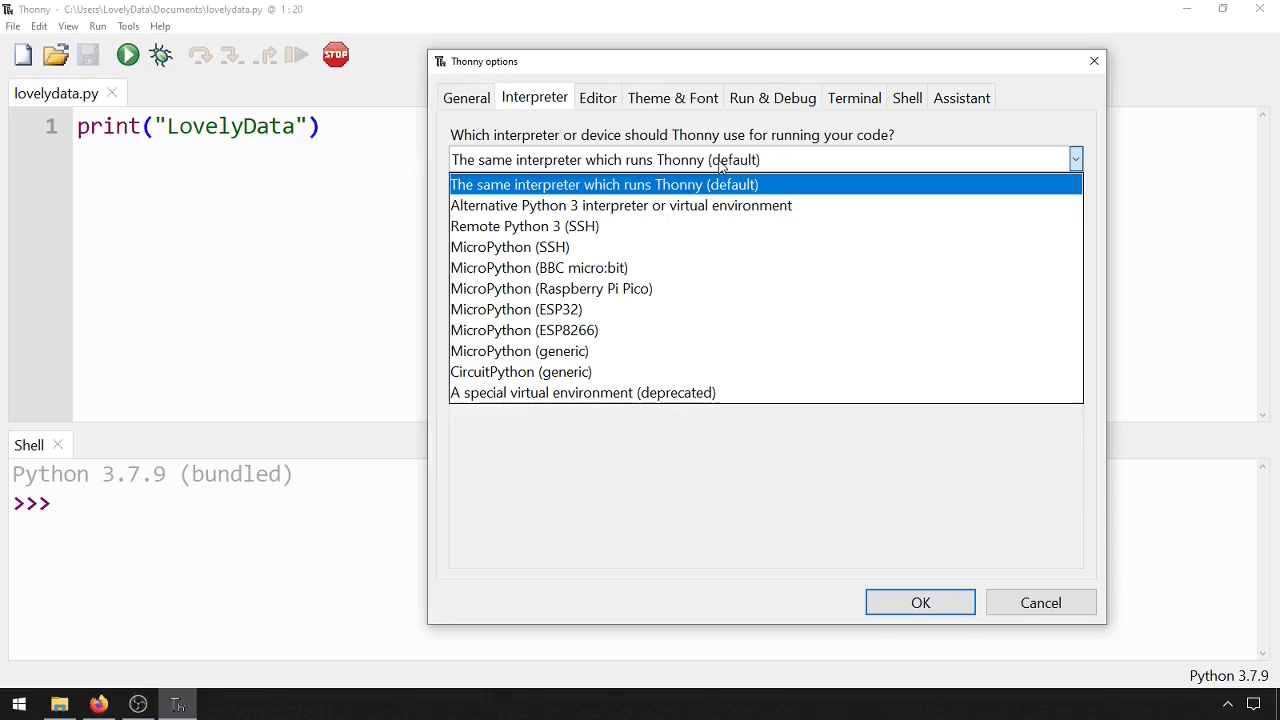Screen dimensions: 1280x720
Task: Click the Step out toolbar icon
Action: [265, 56]
